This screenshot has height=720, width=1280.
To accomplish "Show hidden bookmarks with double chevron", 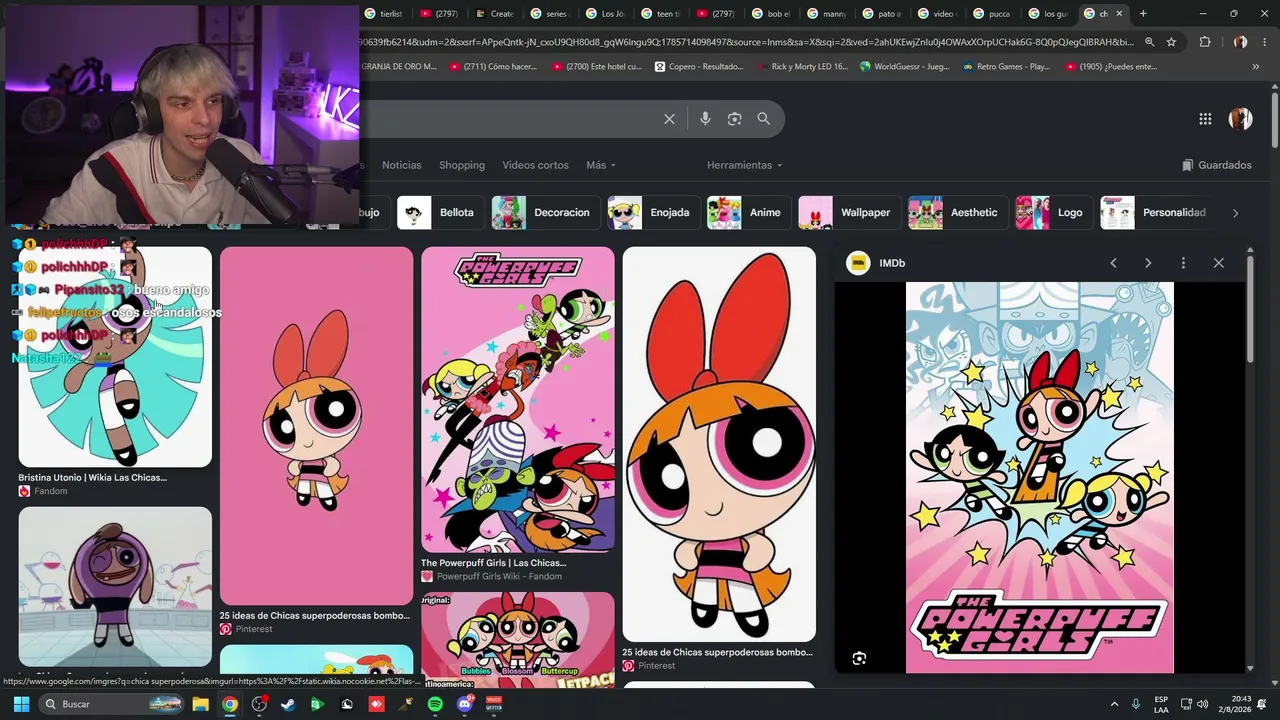I will (1255, 67).
